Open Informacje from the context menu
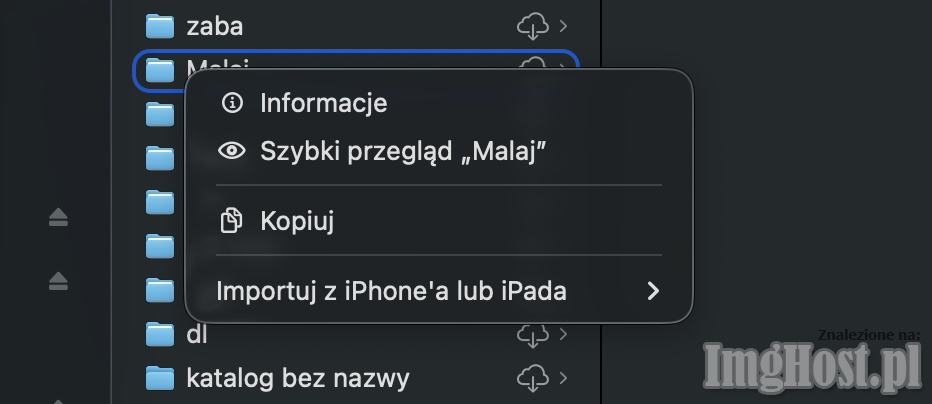The image size is (932, 404). point(323,103)
